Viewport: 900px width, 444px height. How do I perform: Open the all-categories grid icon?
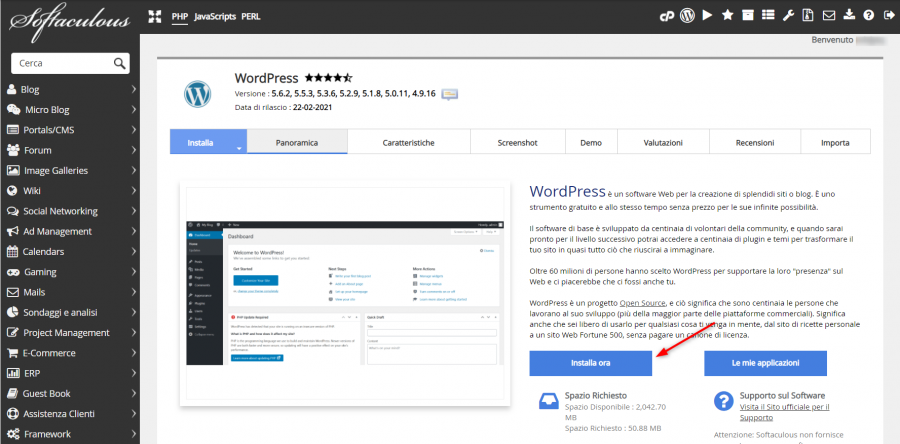coord(154,16)
